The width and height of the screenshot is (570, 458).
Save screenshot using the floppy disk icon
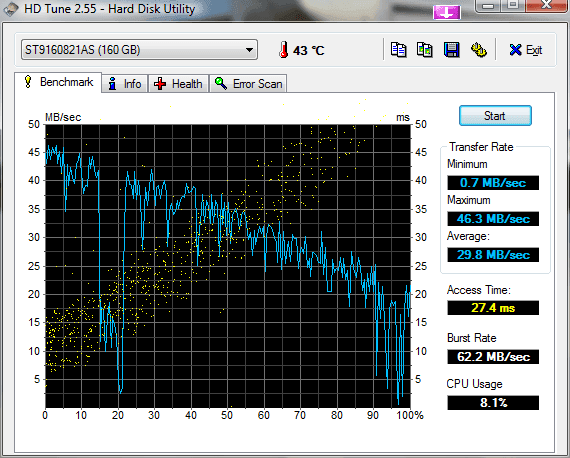[x=451, y=50]
